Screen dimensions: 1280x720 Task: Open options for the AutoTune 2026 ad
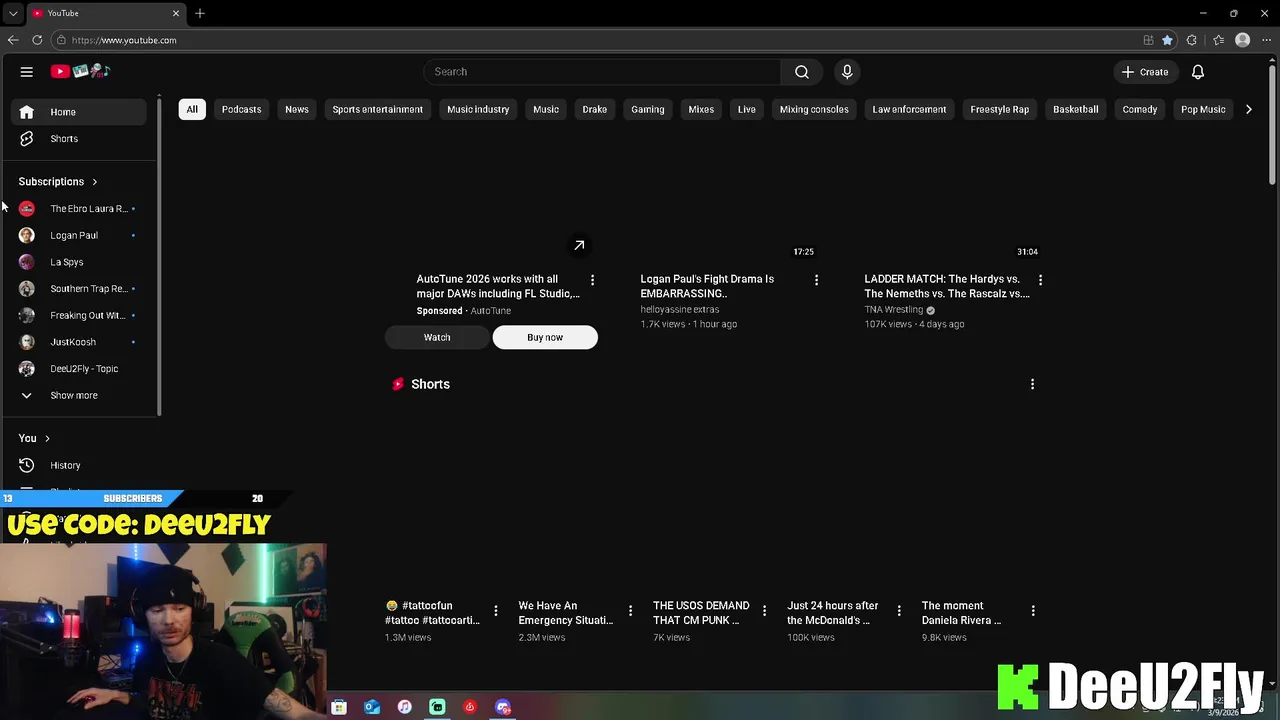[x=592, y=280]
